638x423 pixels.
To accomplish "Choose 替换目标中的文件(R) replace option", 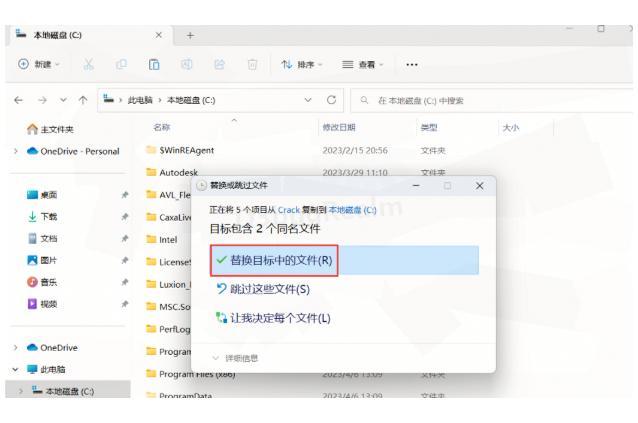I will pyautogui.click(x=344, y=260).
